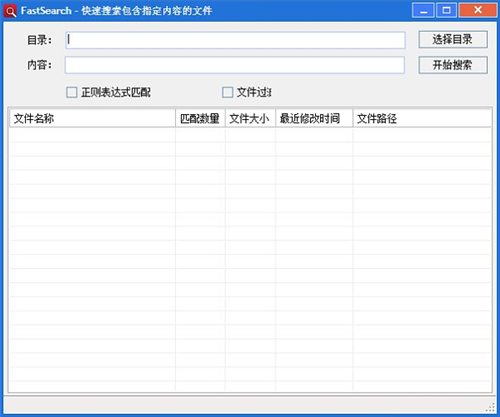This screenshot has height=417, width=500.
Task: Close the FastSearch window
Action: 478,10
